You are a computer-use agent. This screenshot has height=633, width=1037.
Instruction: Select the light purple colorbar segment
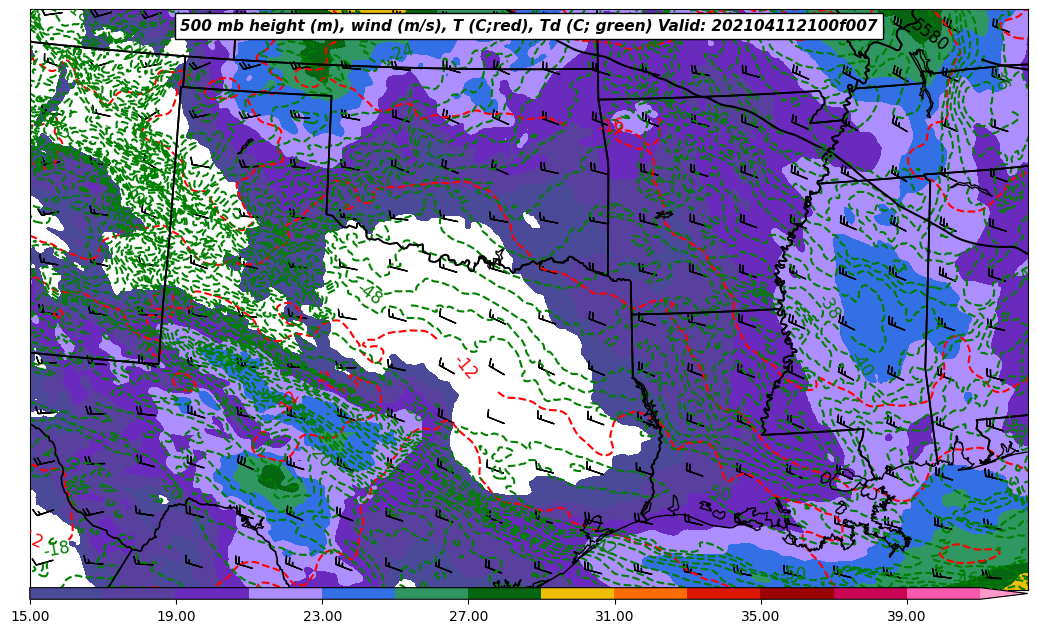[285, 593]
